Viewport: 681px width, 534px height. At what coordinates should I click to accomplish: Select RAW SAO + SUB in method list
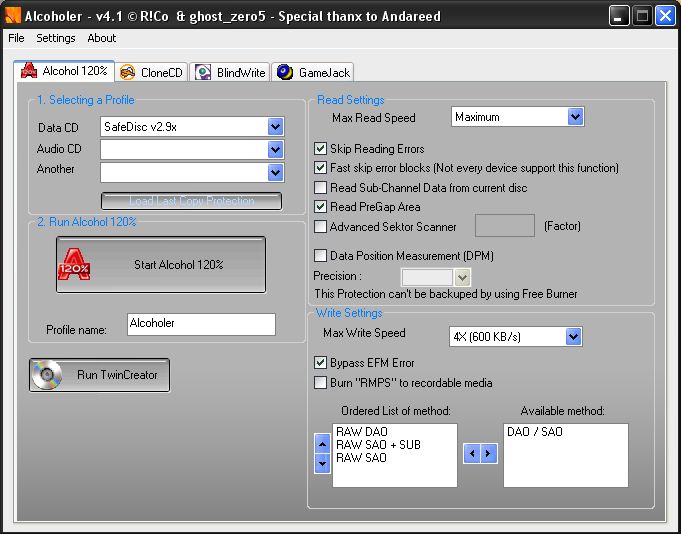pos(378,445)
